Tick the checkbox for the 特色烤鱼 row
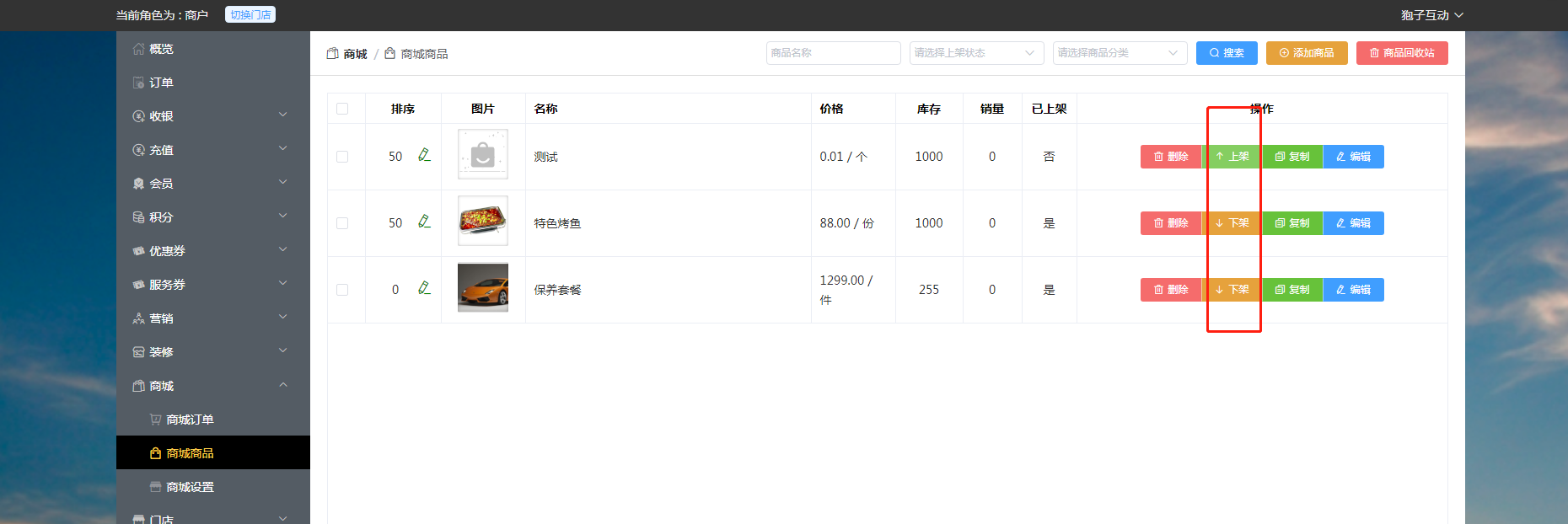Viewport: 1568px width, 524px height. pos(342,223)
